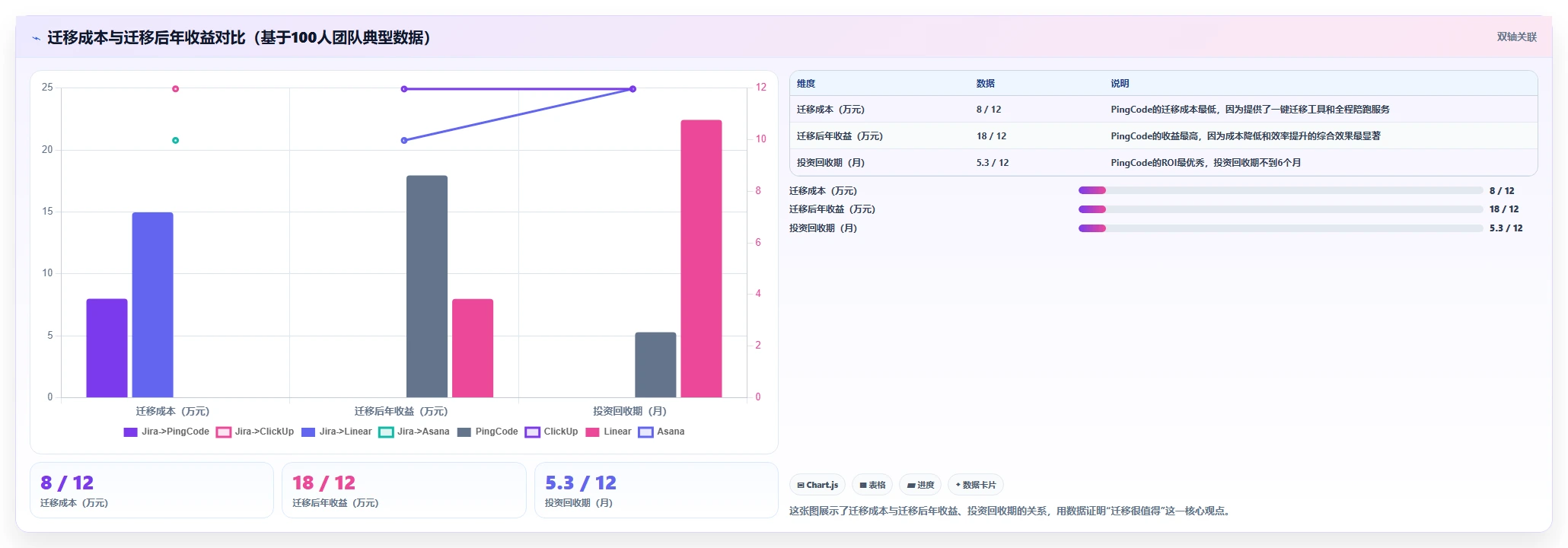This screenshot has width=1568, height=548.
Task: Click the blue bar in the 迁移成本 group
Action: (153, 304)
